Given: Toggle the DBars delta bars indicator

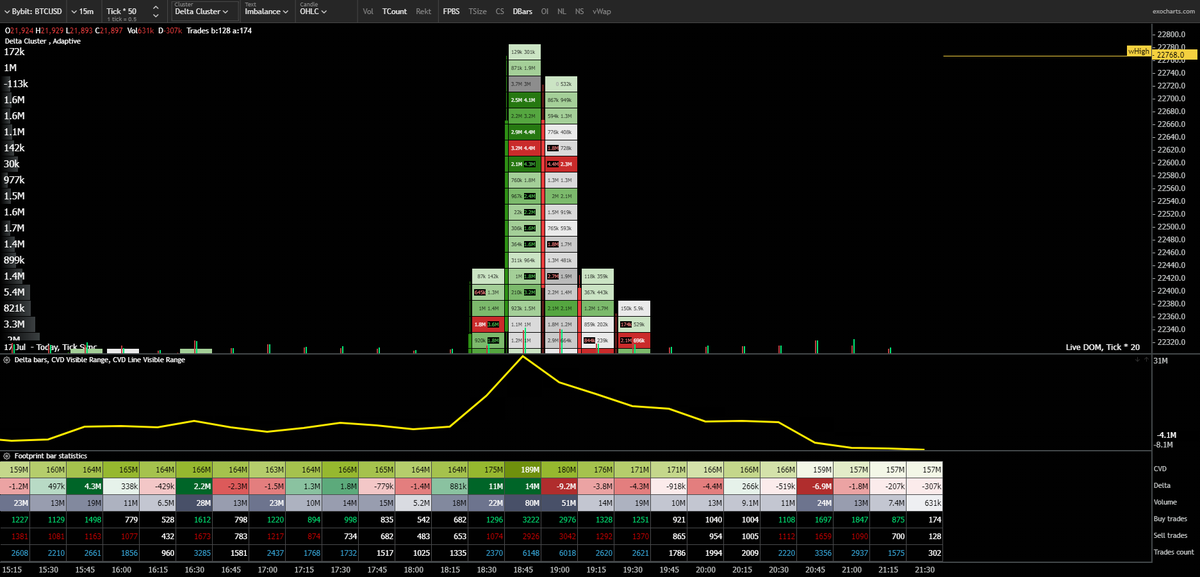Looking at the screenshot, I should click(522, 11).
